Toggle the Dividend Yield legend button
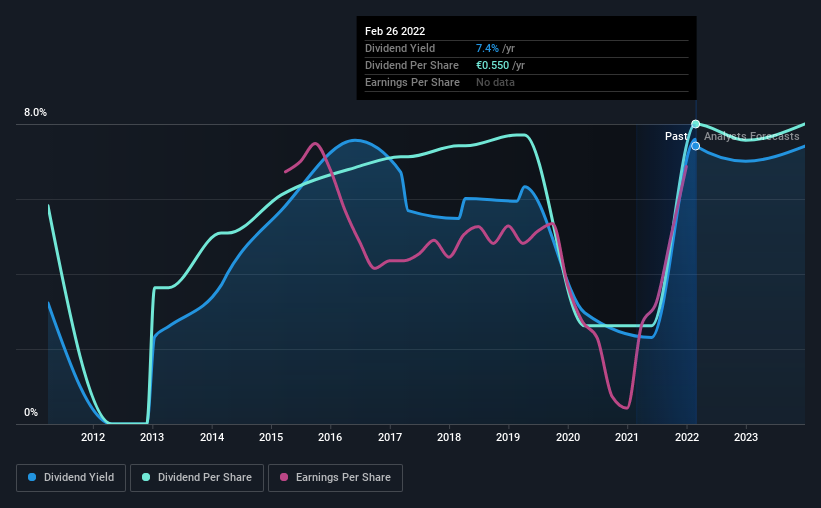This screenshot has height=508, width=821. pyautogui.click(x=71, y=478)
